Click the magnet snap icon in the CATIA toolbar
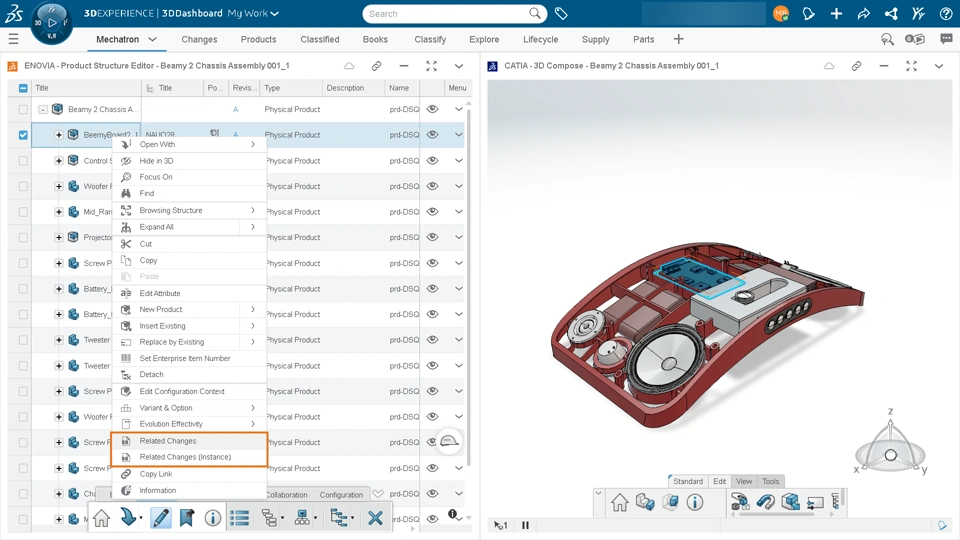The width and height of the screenshot is (960, 540). click(x=765, y=503)
